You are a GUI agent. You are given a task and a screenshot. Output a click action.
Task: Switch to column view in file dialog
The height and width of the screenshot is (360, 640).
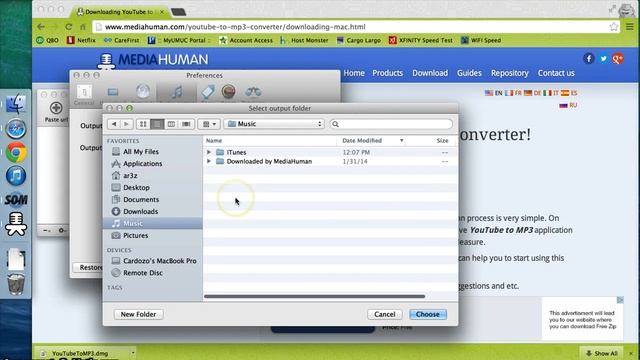click(171, 124)
